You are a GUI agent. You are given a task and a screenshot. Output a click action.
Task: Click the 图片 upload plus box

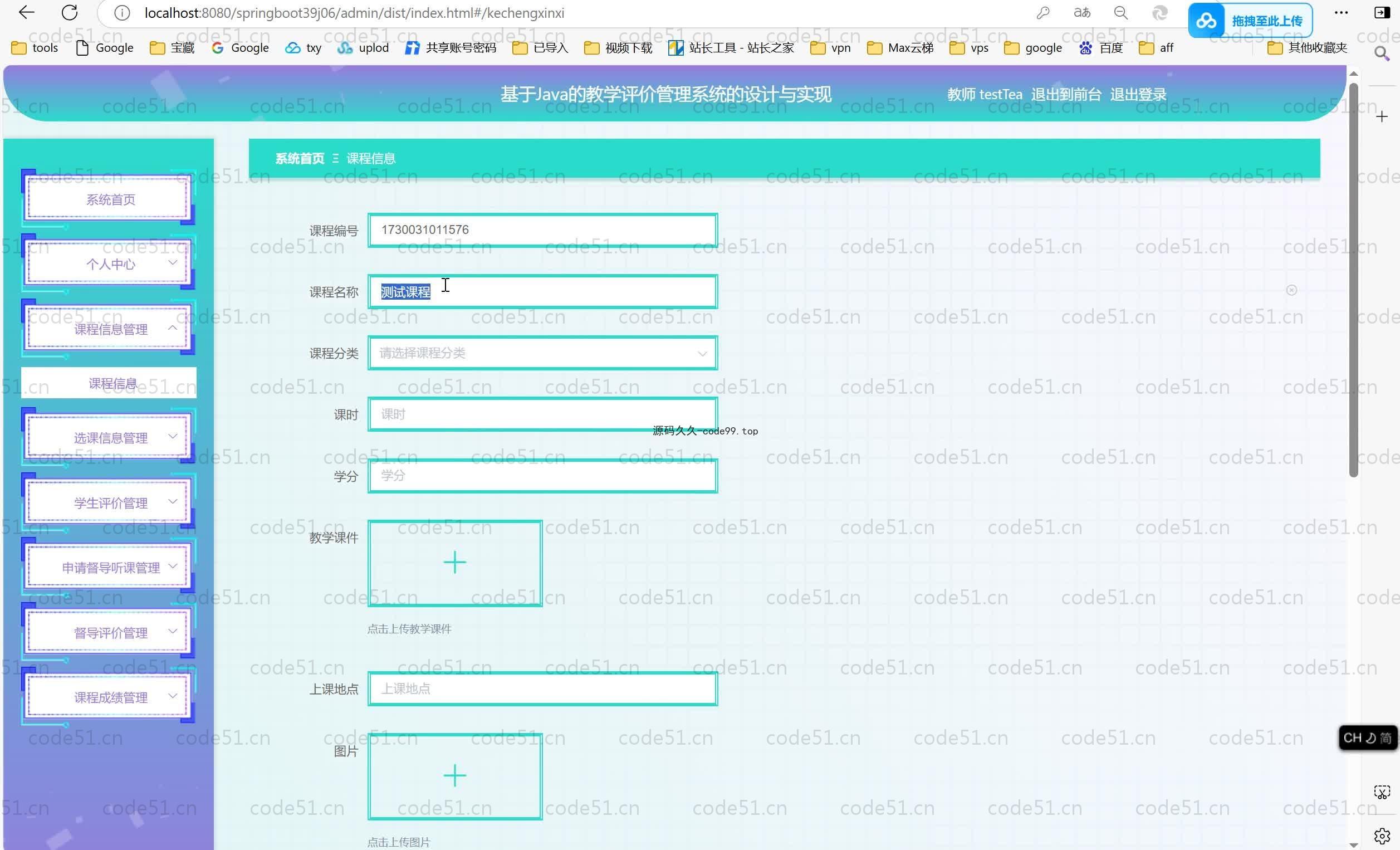(x=455, y=776)
